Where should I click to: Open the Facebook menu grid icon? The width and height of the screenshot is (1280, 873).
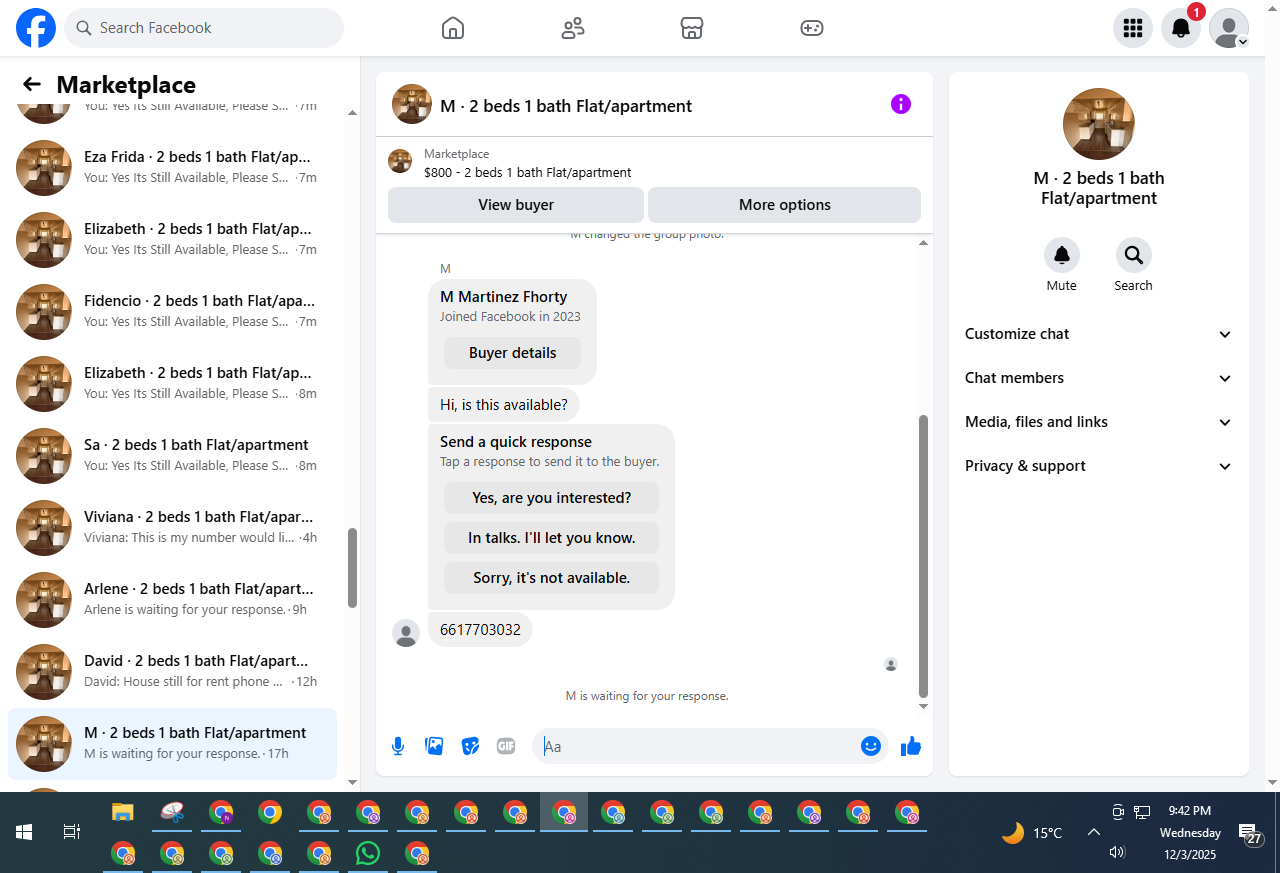pos(1133,28)
